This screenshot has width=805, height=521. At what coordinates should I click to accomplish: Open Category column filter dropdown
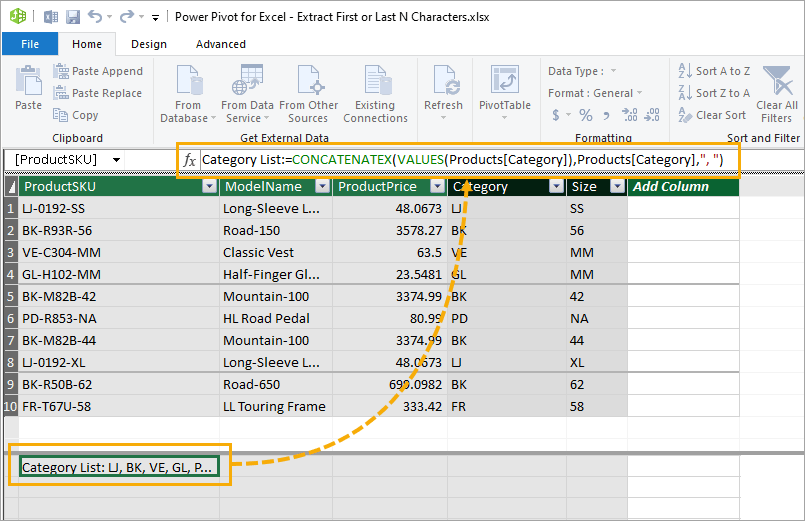coord(557,186)
